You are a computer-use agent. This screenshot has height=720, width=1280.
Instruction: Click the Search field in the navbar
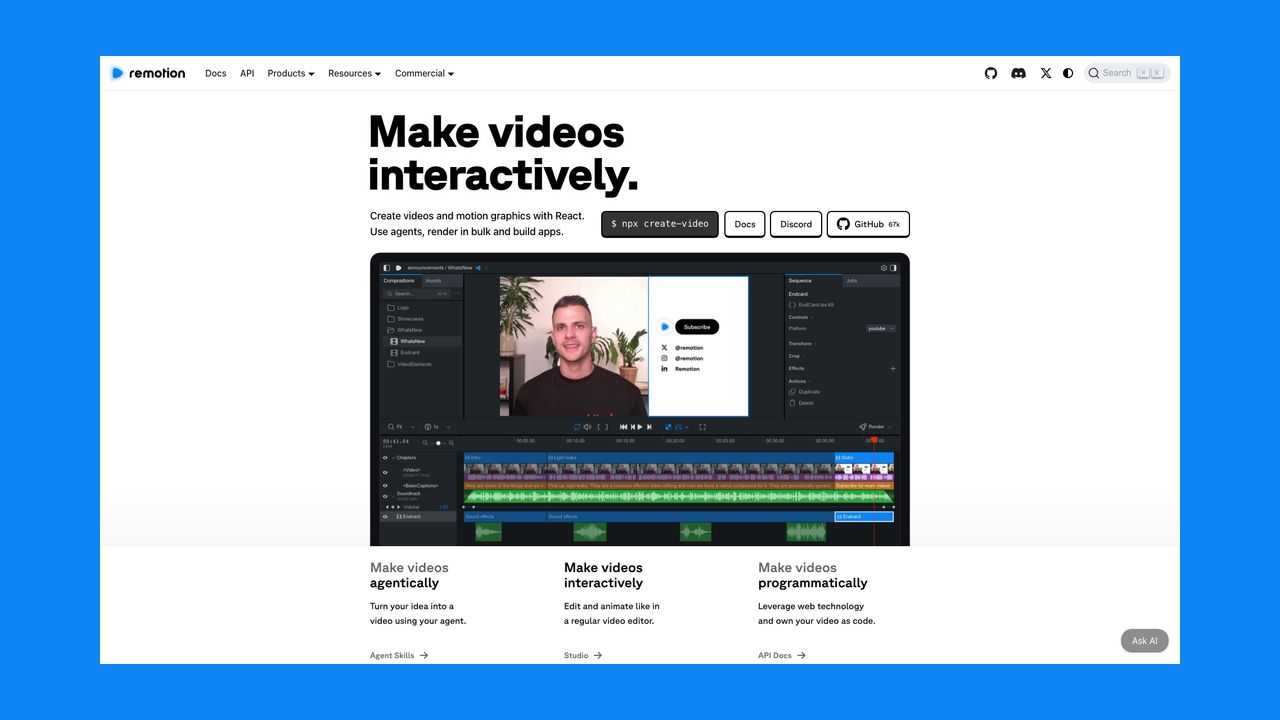pyautogui.click(x=1127, y=73)
